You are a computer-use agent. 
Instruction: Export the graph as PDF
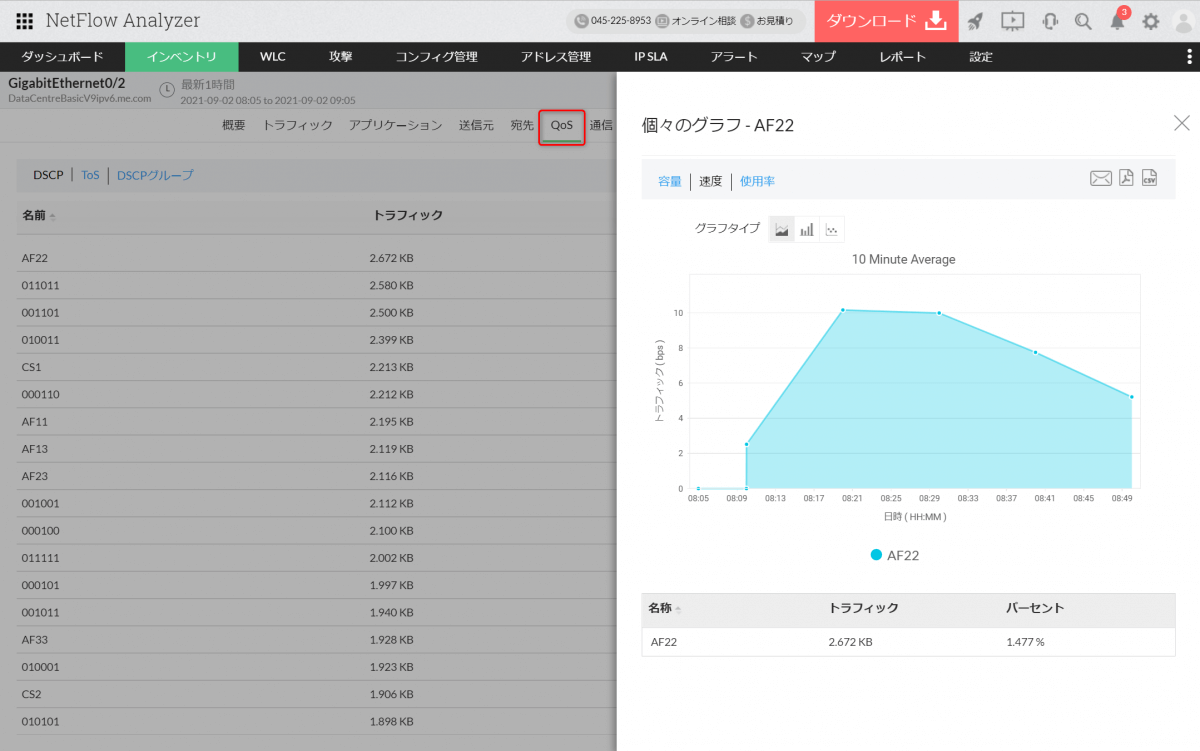point(1126,179)
